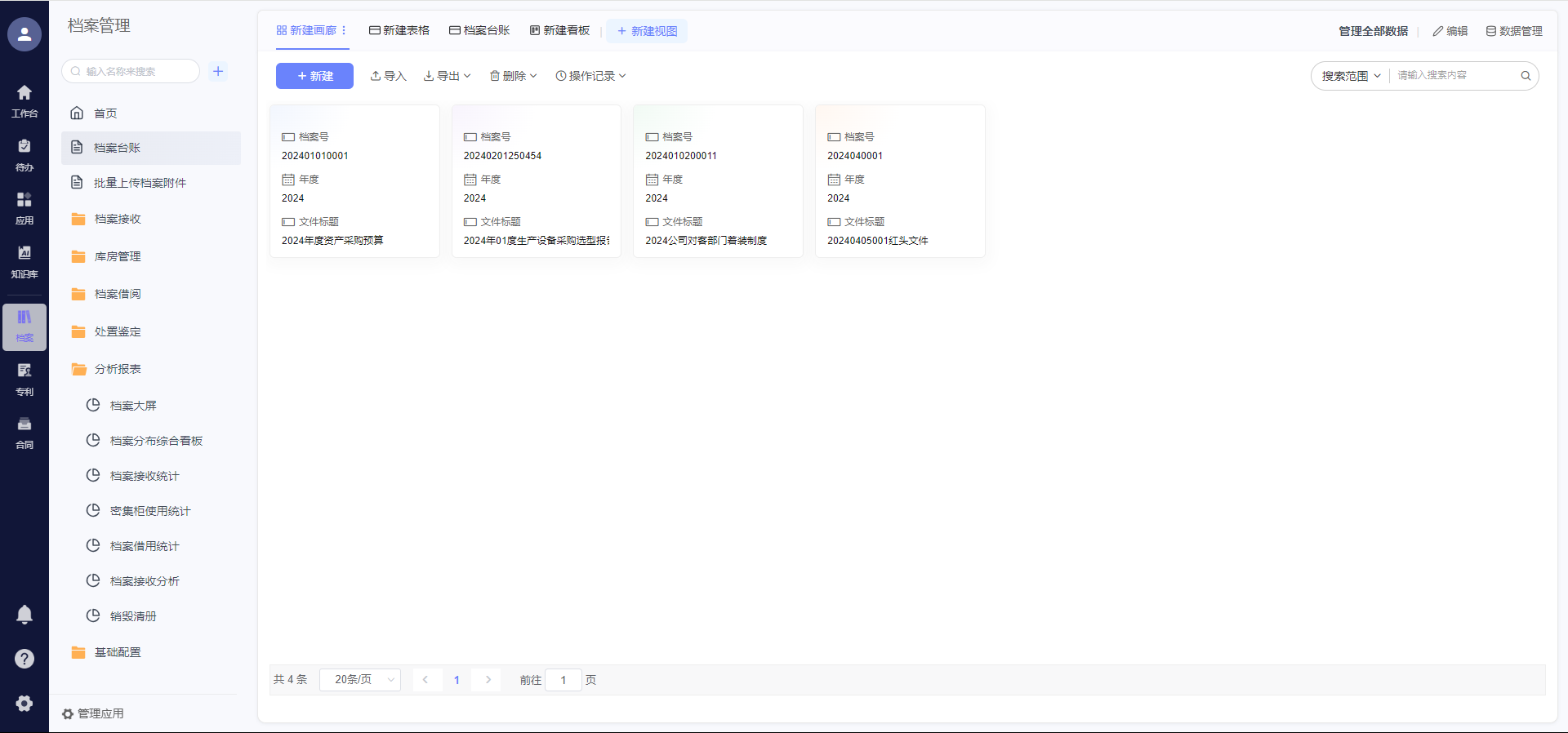Switch to the 新建表格 view tab

tap(399, 31)
